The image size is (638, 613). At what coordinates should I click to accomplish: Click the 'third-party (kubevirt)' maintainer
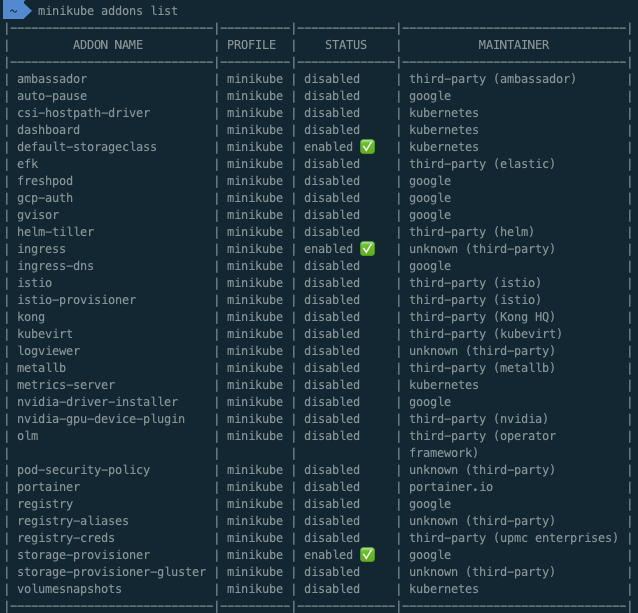(x=486, y=334)
